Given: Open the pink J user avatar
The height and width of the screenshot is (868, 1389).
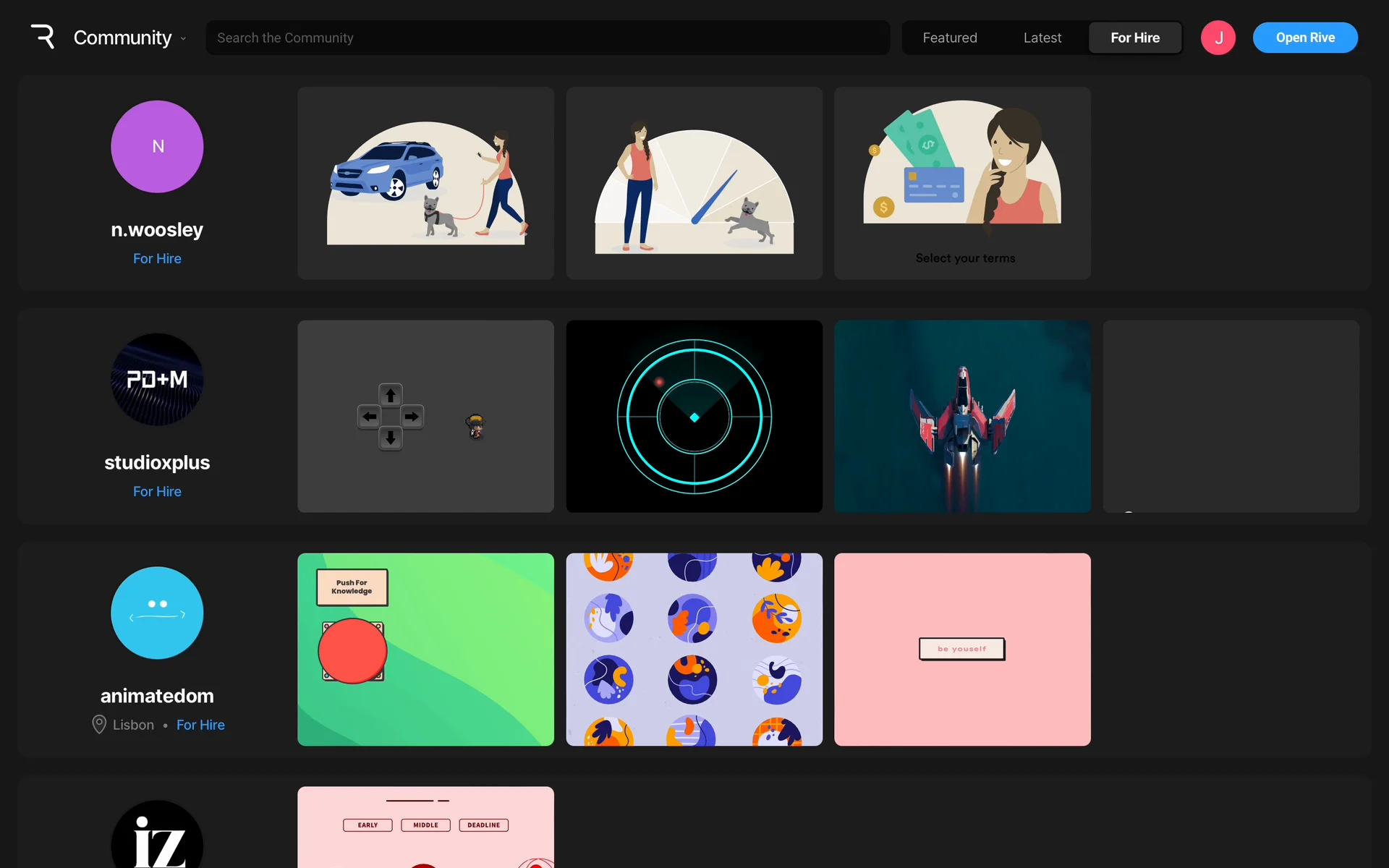Looking at the screenshot, I should (x=1218, y=38).
